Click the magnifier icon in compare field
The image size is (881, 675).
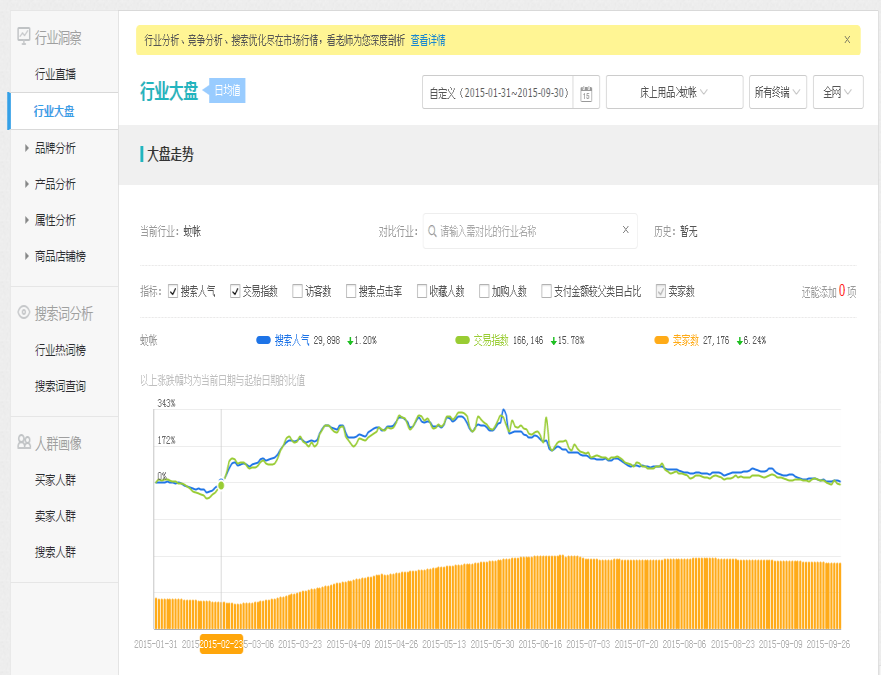pos(433,231)
